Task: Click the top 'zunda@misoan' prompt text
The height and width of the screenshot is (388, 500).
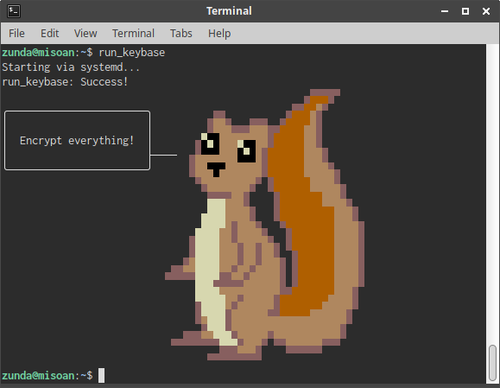Action: pyautogui.click(x=38, y=53)
